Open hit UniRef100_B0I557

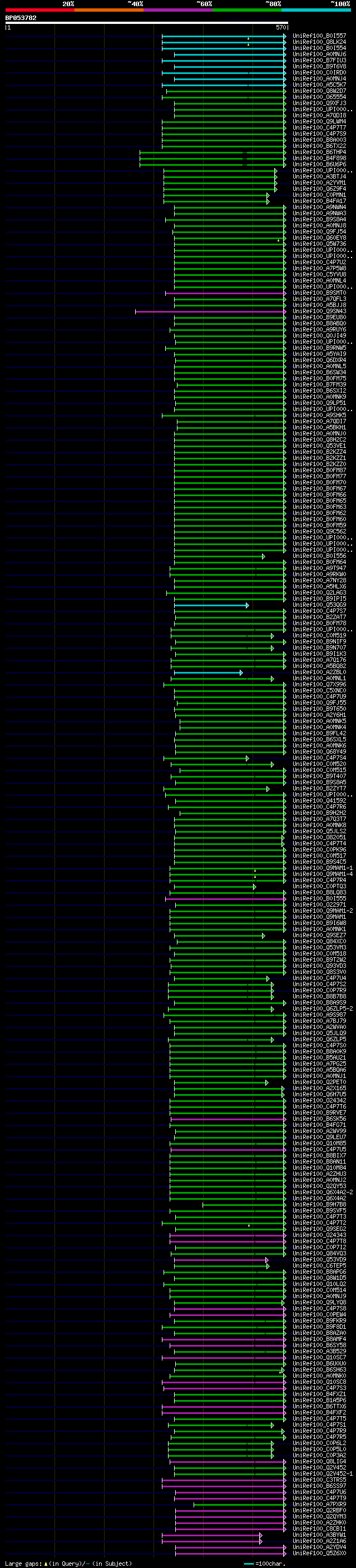tap(319, 36)
